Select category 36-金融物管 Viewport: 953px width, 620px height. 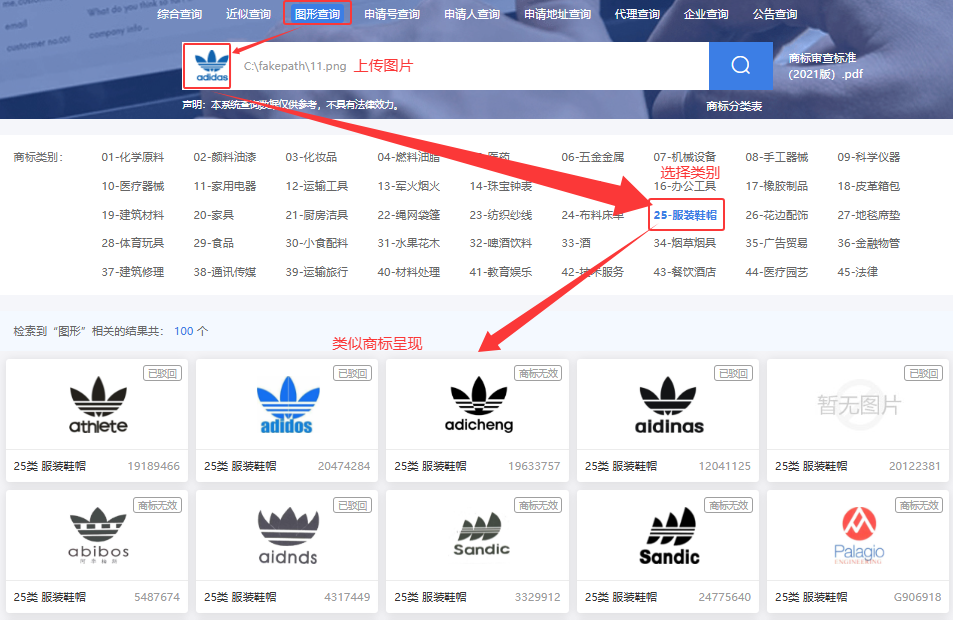pos(869,243)
